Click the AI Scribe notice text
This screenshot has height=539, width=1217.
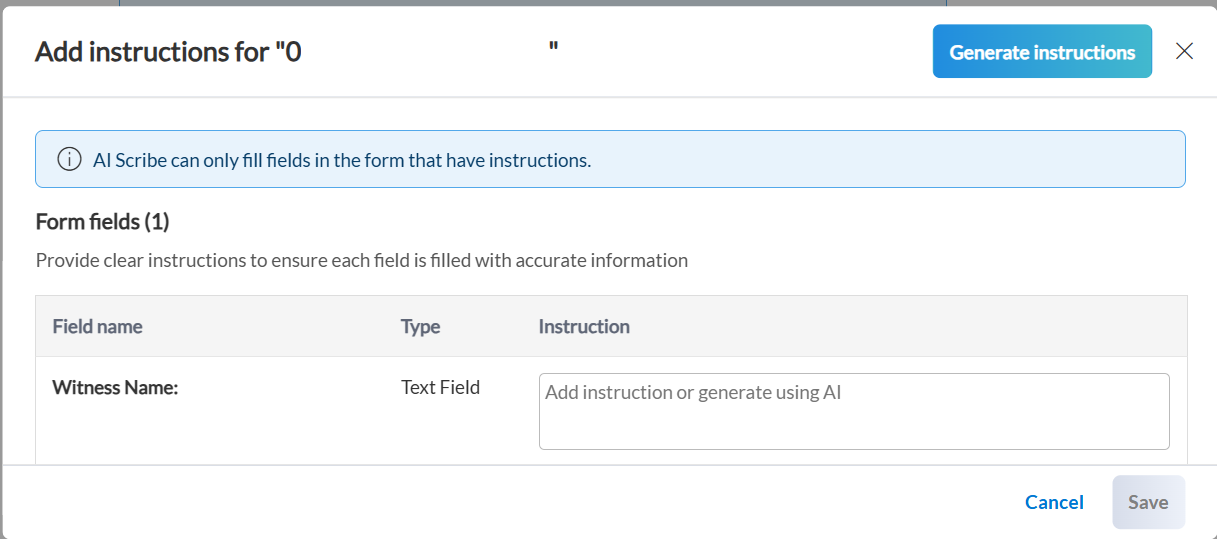click(x=342, y=160)
